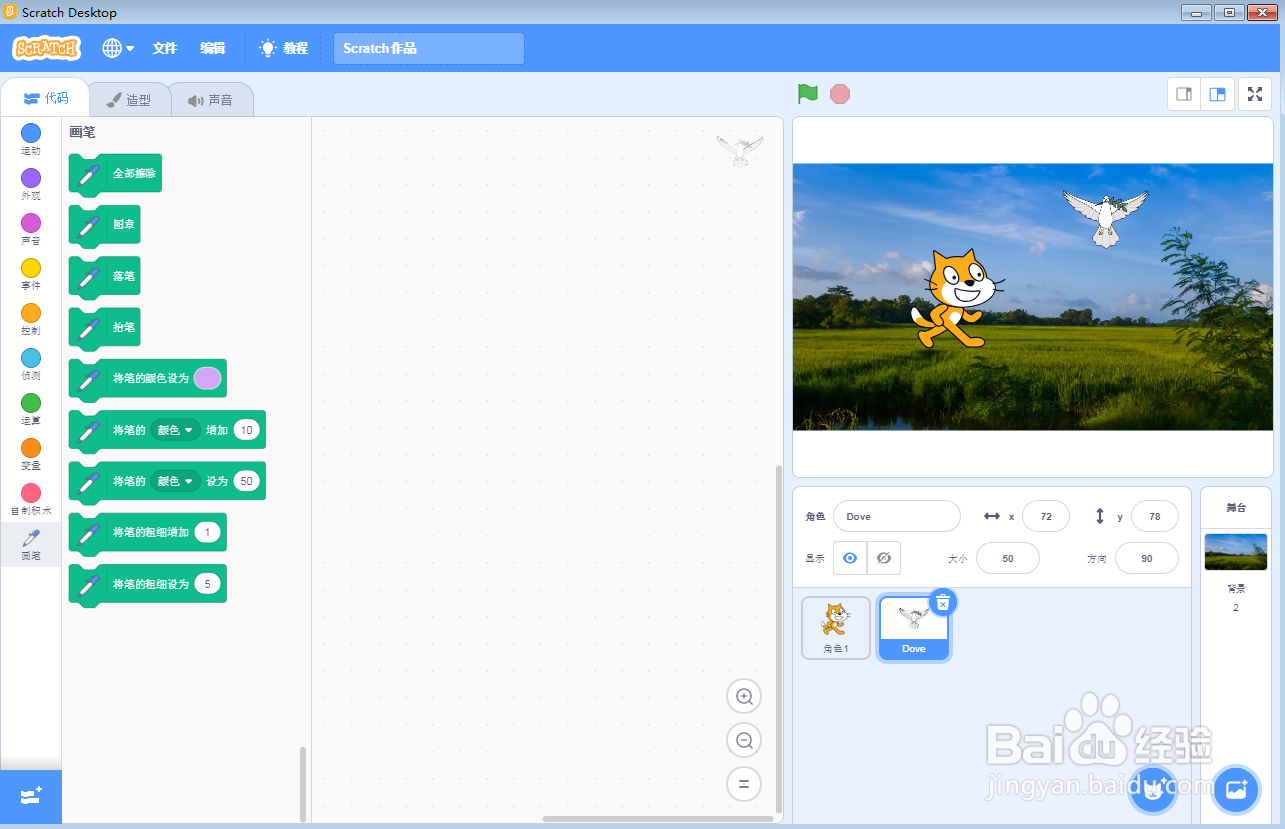Switch to the 代码 tab
The height and width of the screenshot is (829, 1285).
[x=45, y=98]
